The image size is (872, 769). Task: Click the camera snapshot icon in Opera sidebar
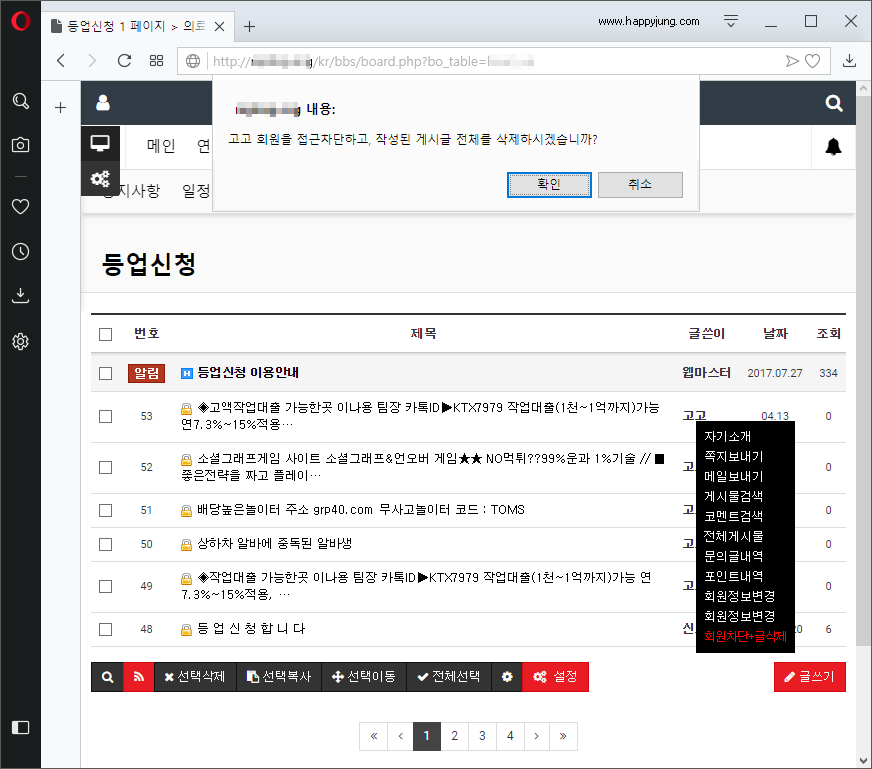coord(20,144)
